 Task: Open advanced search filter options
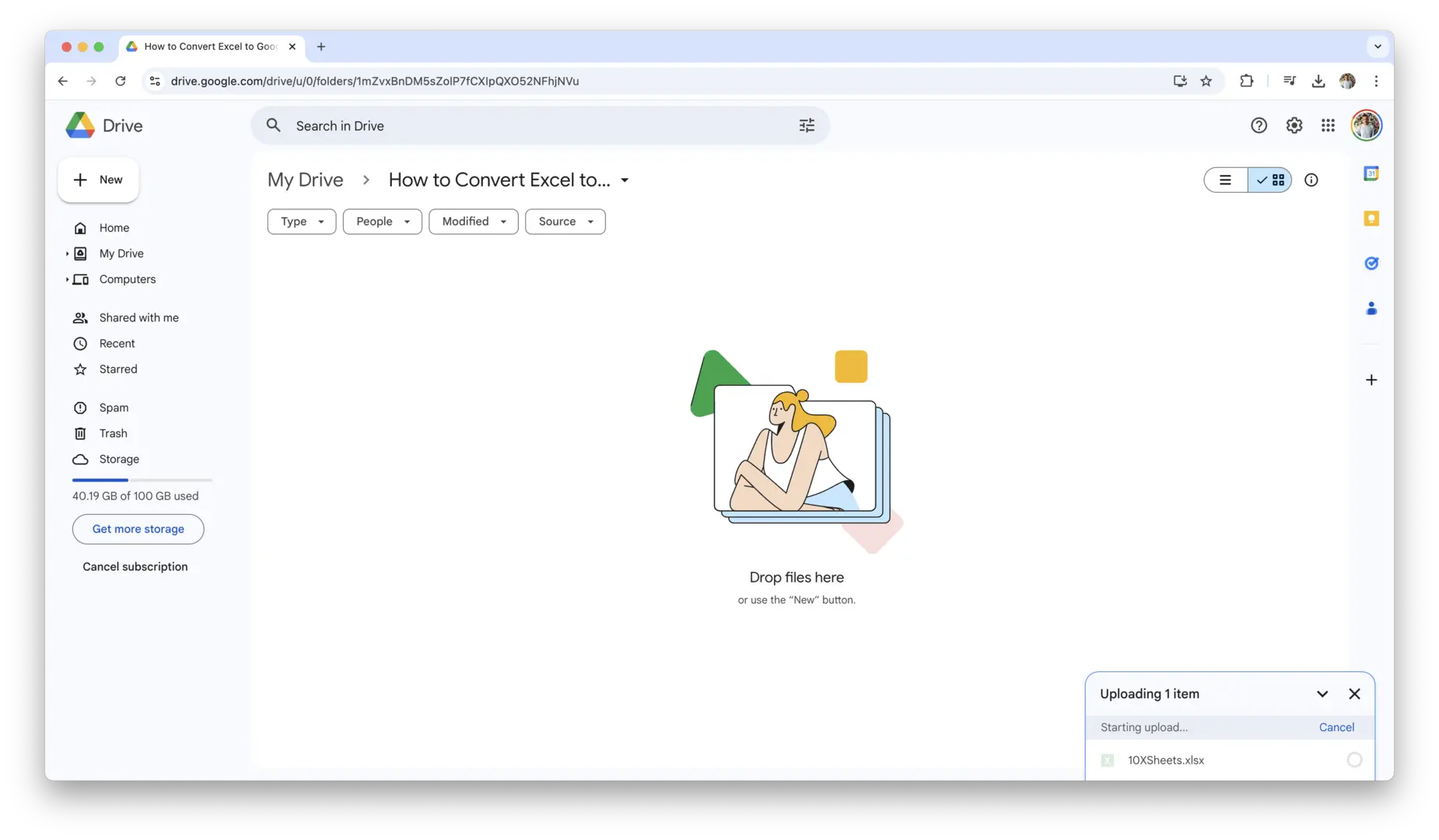(x=807, y=125)
